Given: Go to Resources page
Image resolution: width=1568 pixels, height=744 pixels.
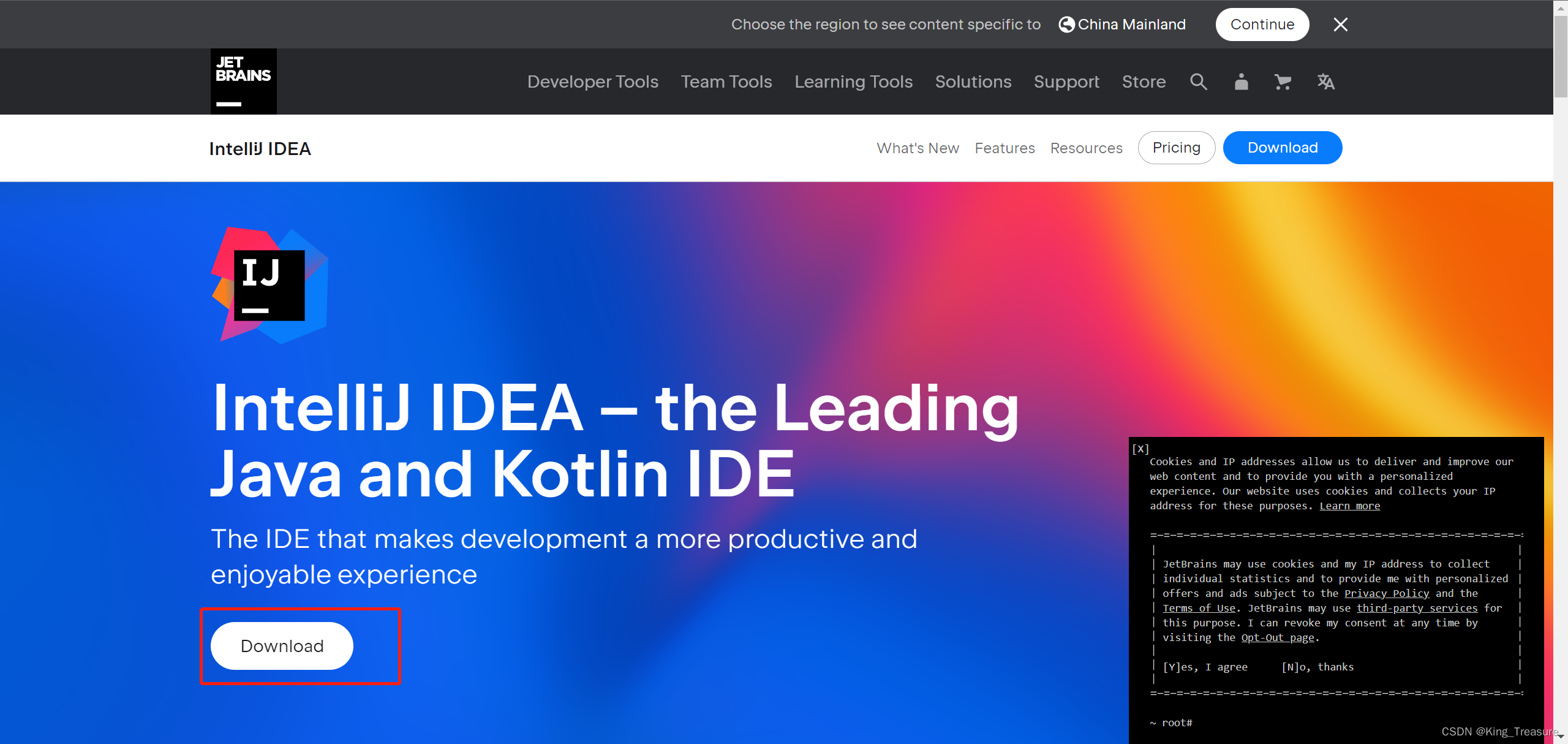Looking at the screenshot, I should (1086, 148).
